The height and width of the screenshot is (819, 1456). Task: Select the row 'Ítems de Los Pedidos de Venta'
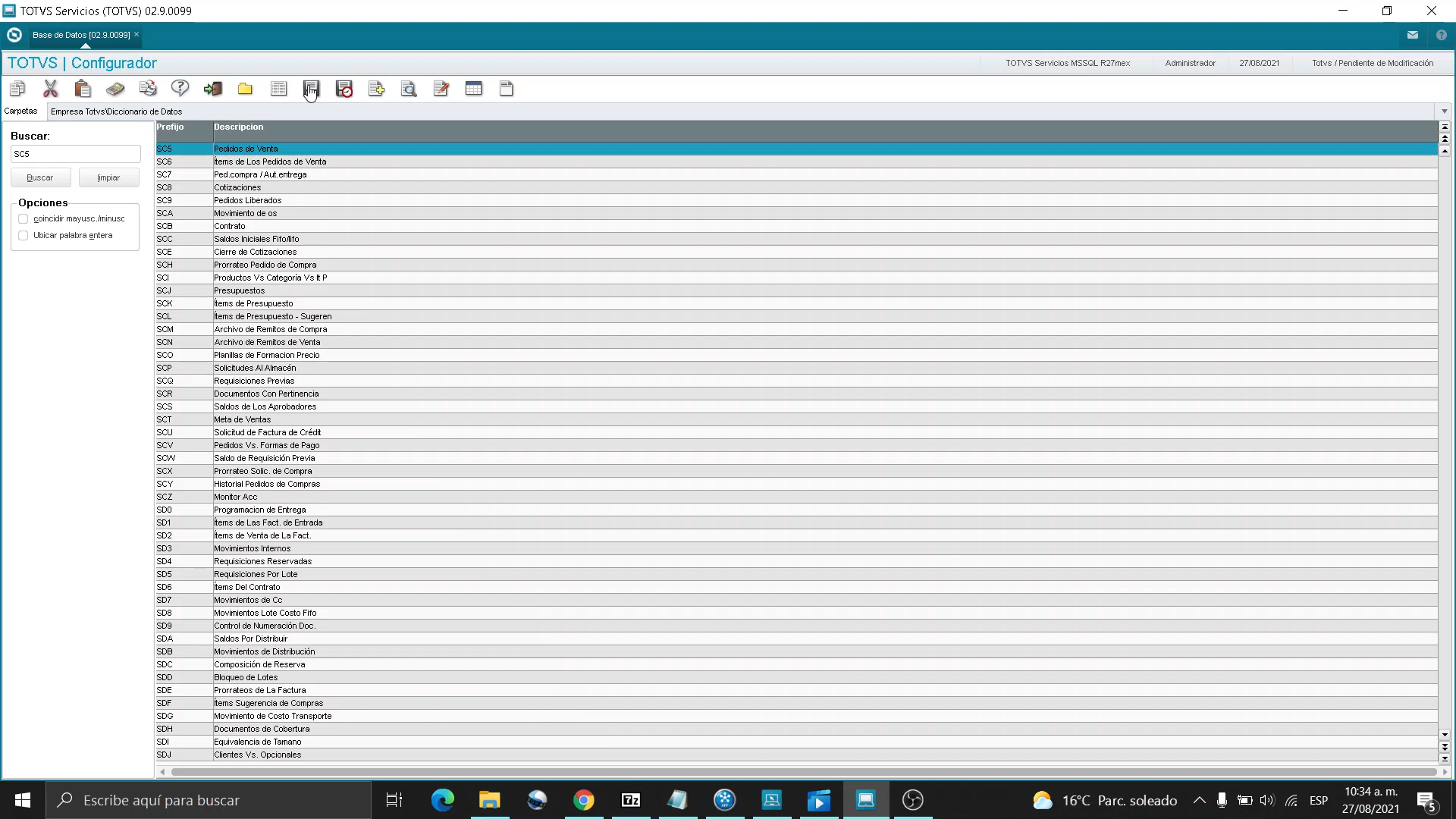(796, 162)
